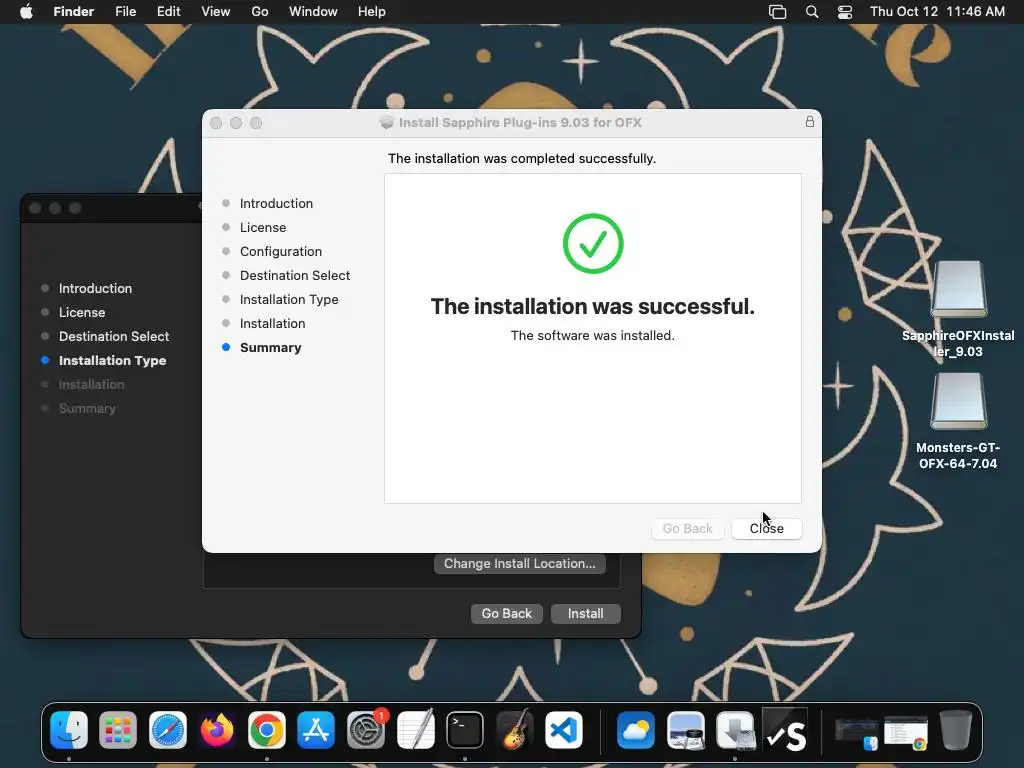Click Install in the dark background installer
Screen dimensions: 1024x768
586,613
